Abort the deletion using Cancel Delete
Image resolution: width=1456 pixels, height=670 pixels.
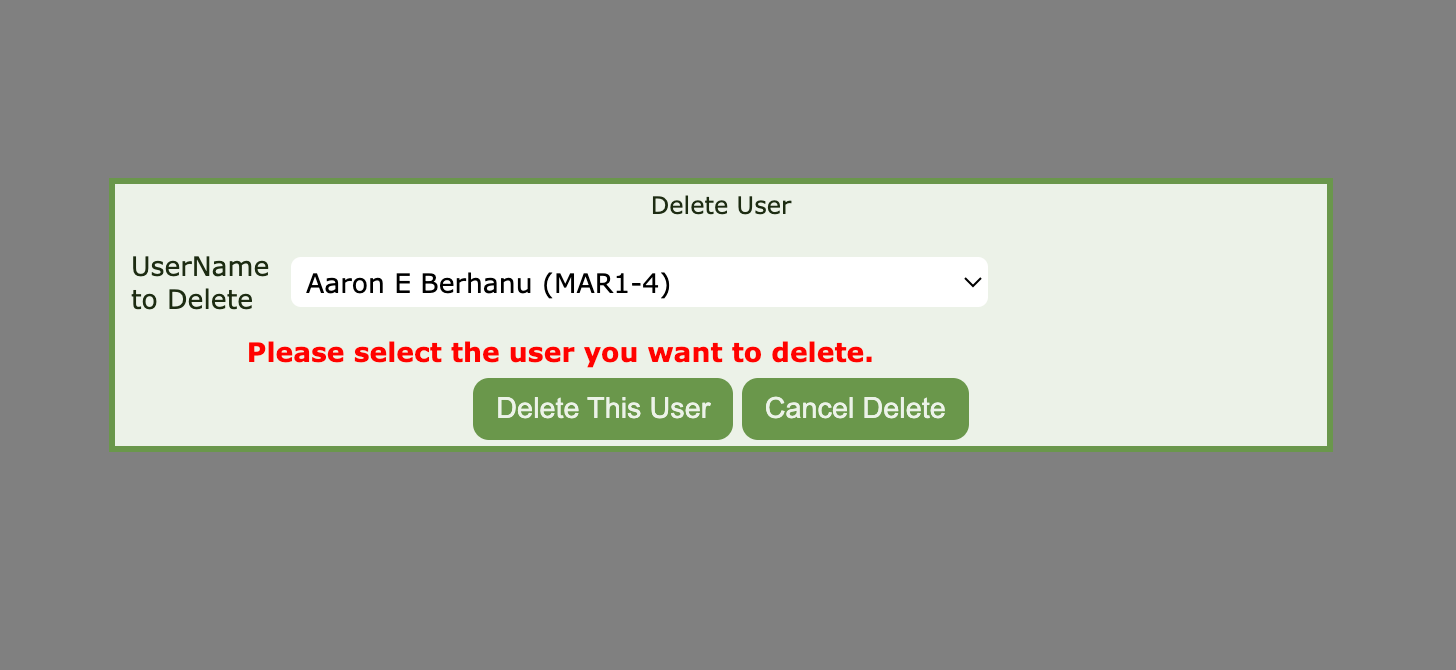pos(855,408)
